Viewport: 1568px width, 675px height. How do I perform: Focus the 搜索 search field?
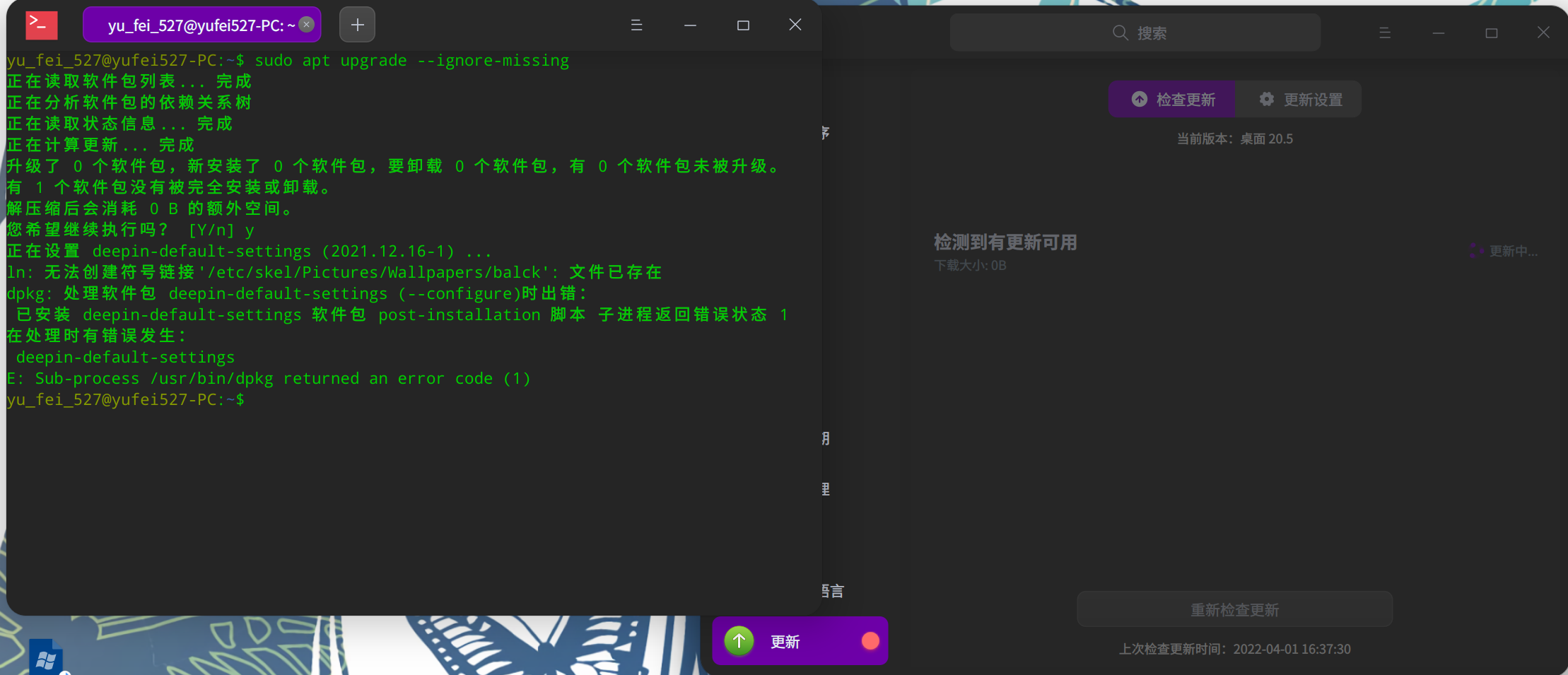pos(1135,33)
